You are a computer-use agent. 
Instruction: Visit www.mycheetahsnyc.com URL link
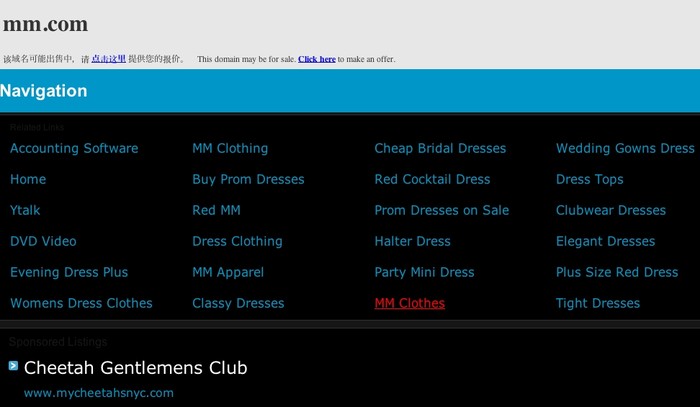(98, 393)
